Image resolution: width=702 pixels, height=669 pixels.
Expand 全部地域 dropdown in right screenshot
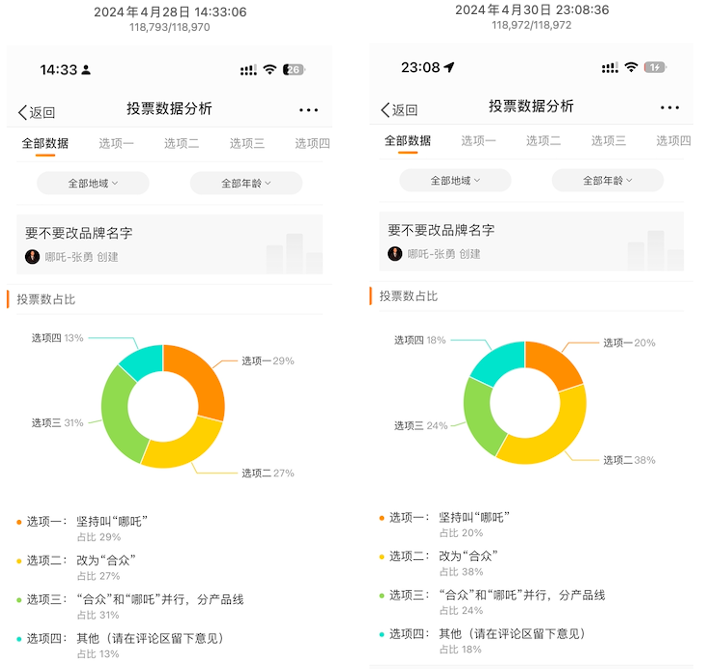pos(455,180)
